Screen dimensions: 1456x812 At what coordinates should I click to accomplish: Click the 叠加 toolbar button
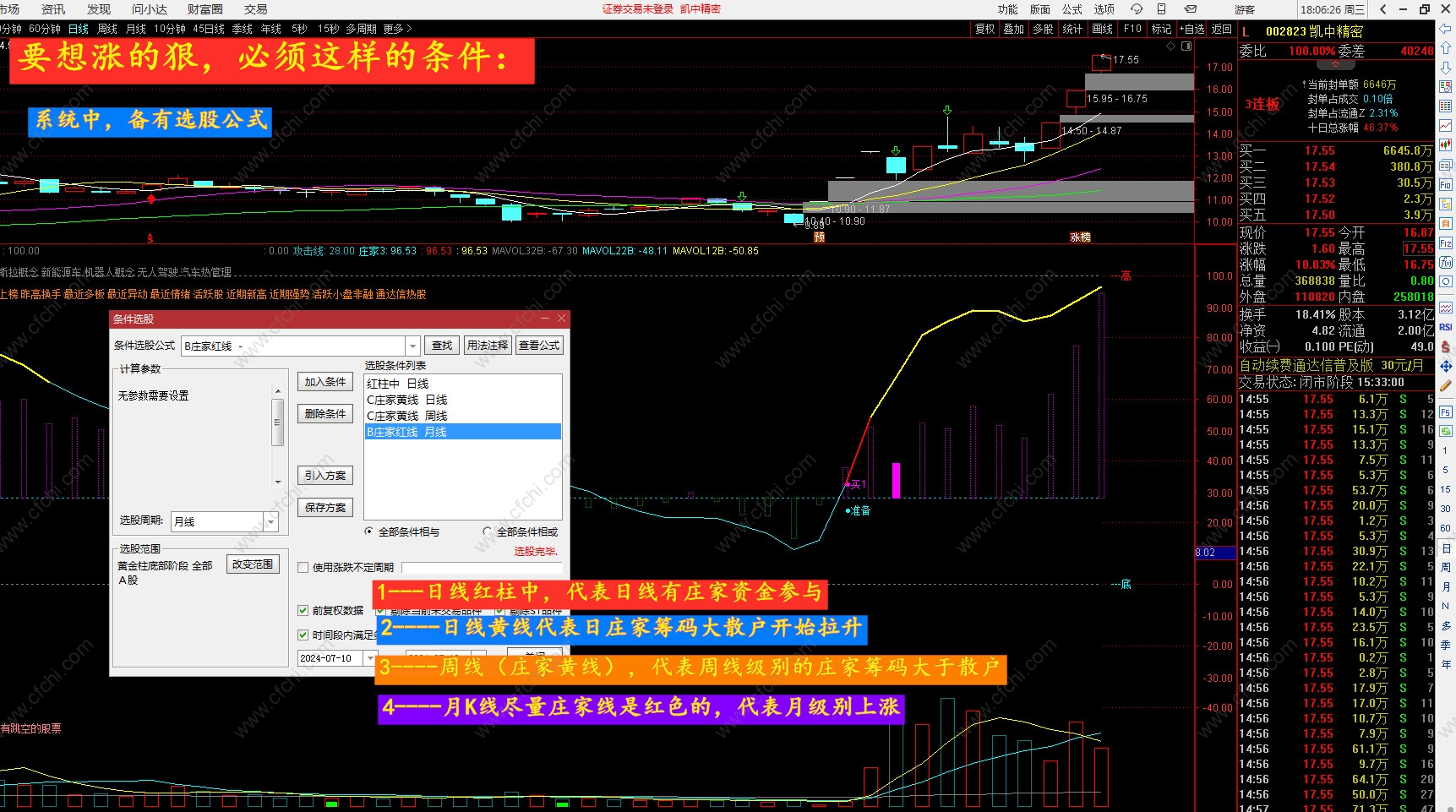[x=1013, y=29]
